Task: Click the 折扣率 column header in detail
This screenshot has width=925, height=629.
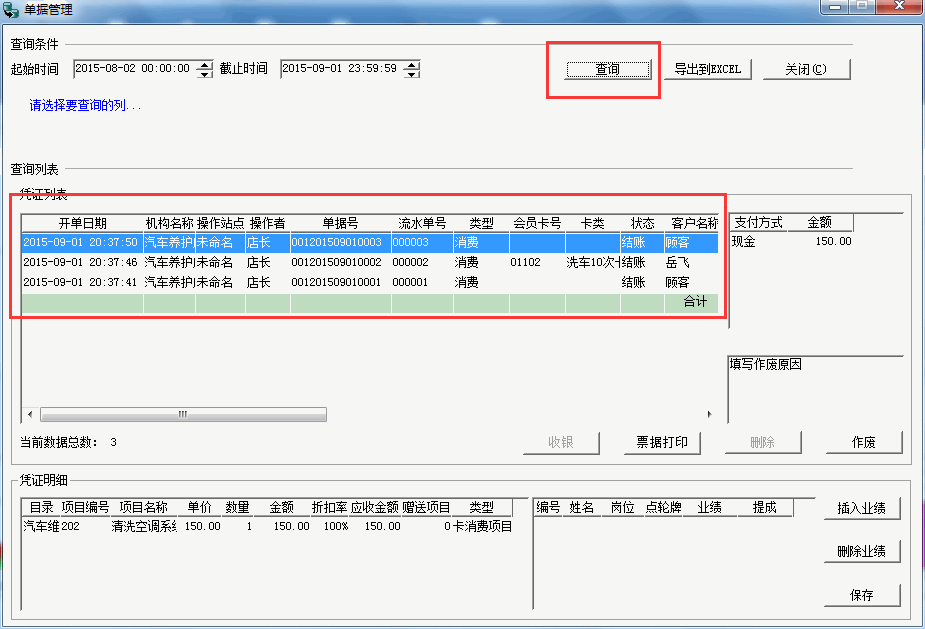Action: (329, 507)
